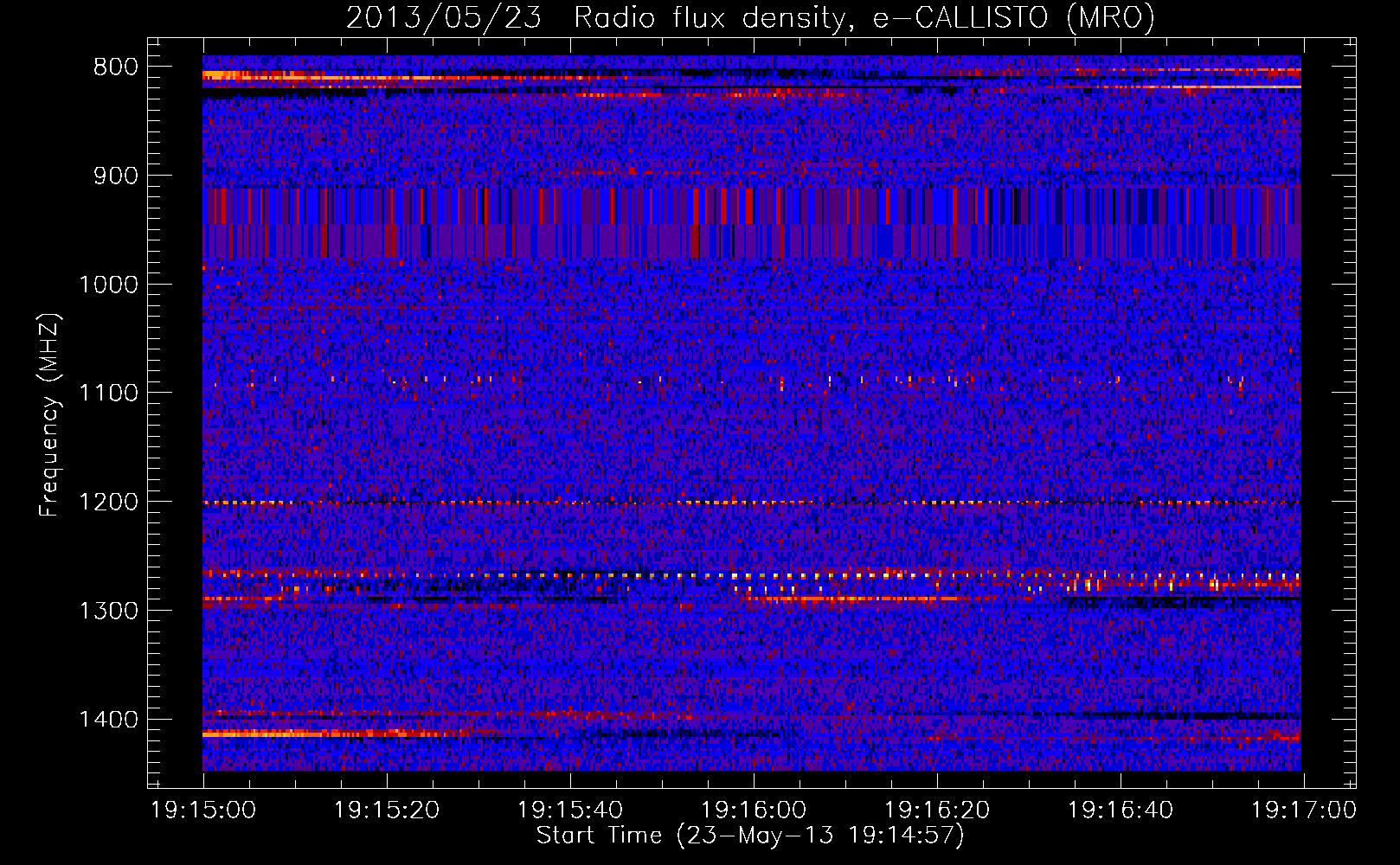
Task: Click the 19:15:40 time tick label
Action: coord(570,811)
